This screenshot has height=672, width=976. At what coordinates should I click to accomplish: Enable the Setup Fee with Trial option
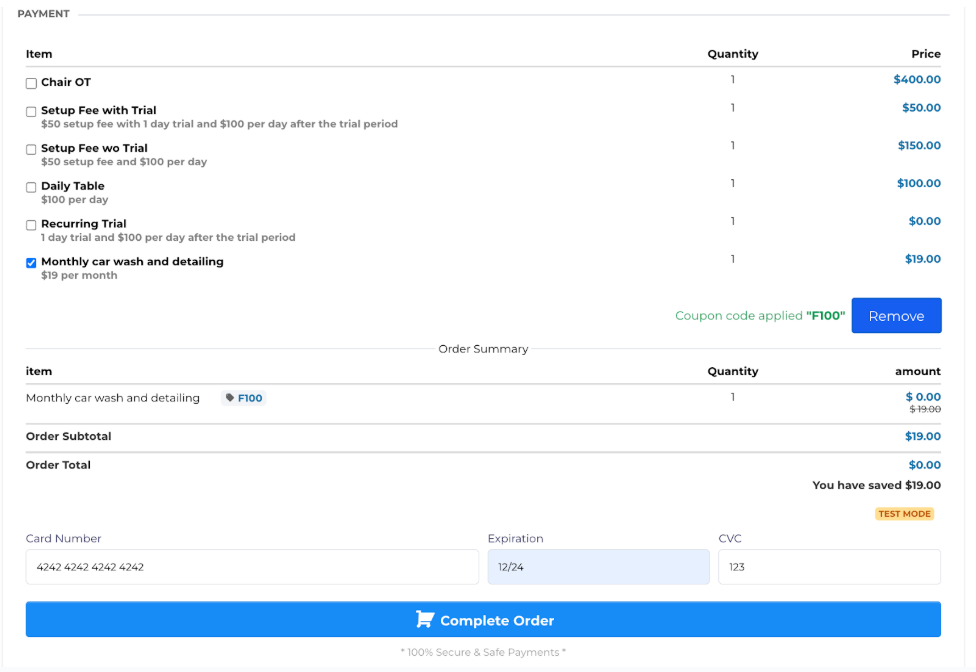tap(31, 112)
